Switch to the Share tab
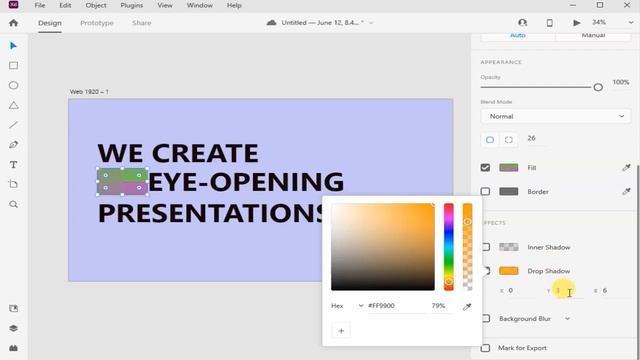This screenshot has height=360, width=640. 142,23
